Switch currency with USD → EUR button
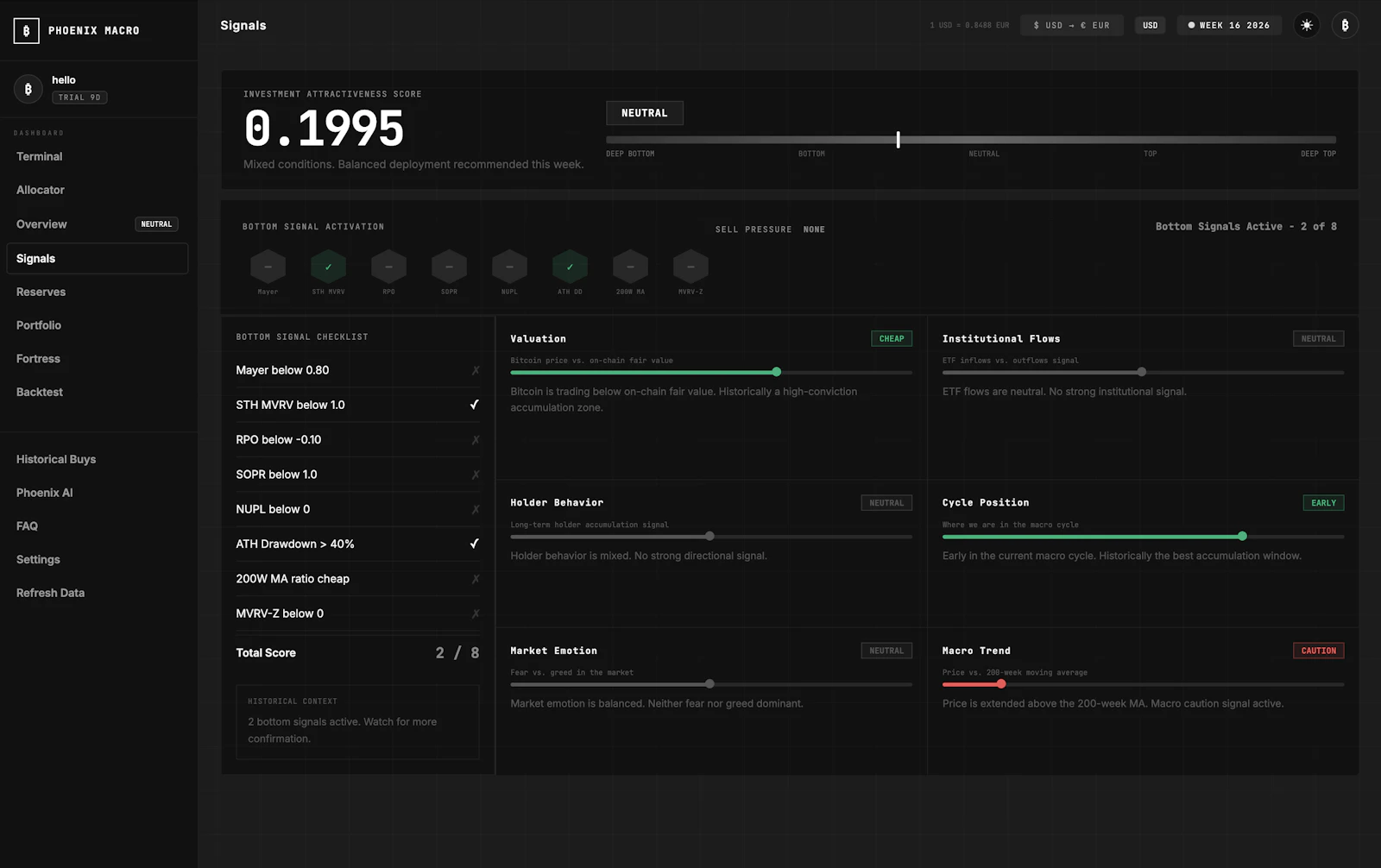The image size is (1381, 868). tap(1071, 25)
